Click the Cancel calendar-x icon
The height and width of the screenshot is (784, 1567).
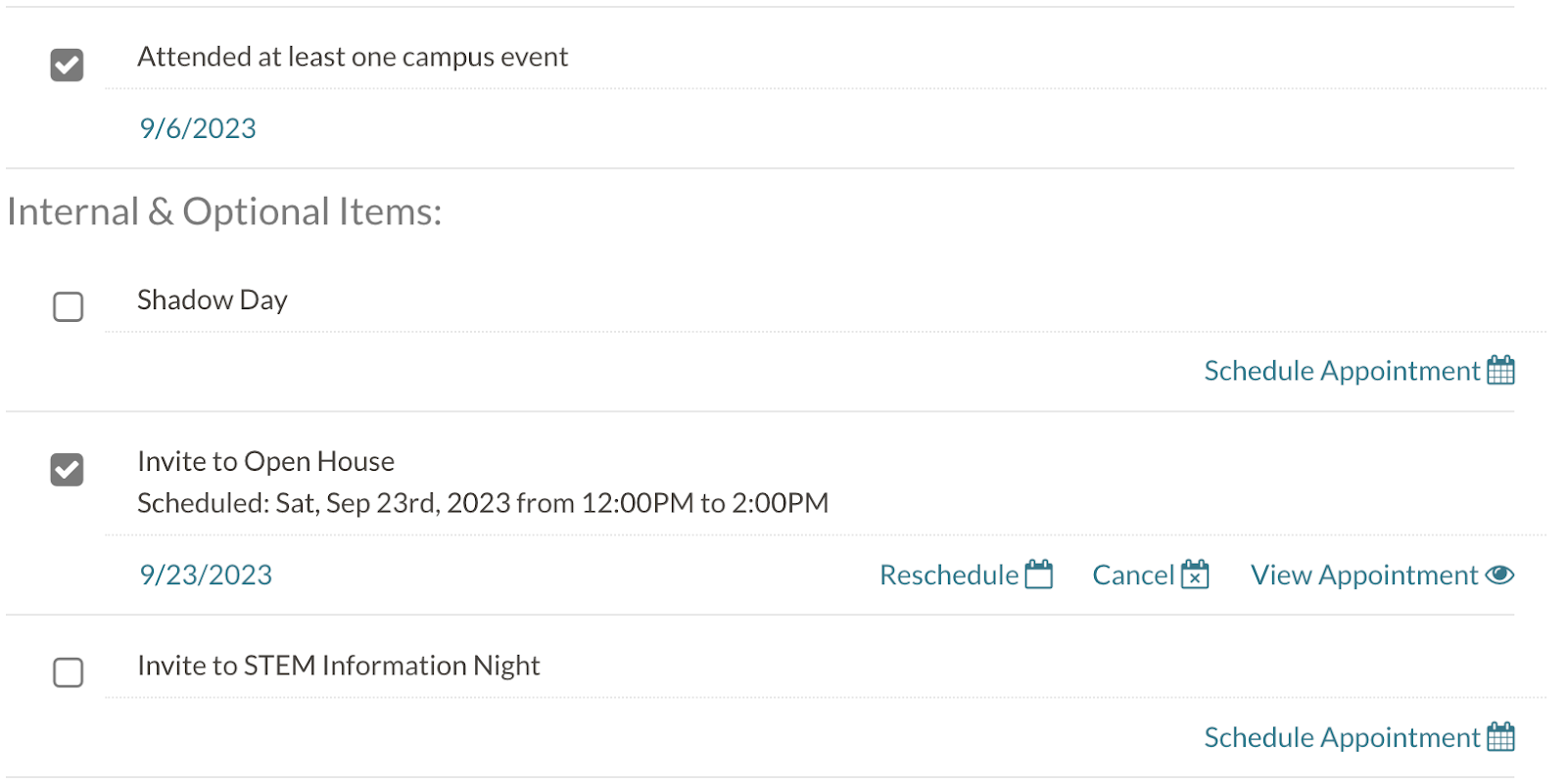[1195, 575]
